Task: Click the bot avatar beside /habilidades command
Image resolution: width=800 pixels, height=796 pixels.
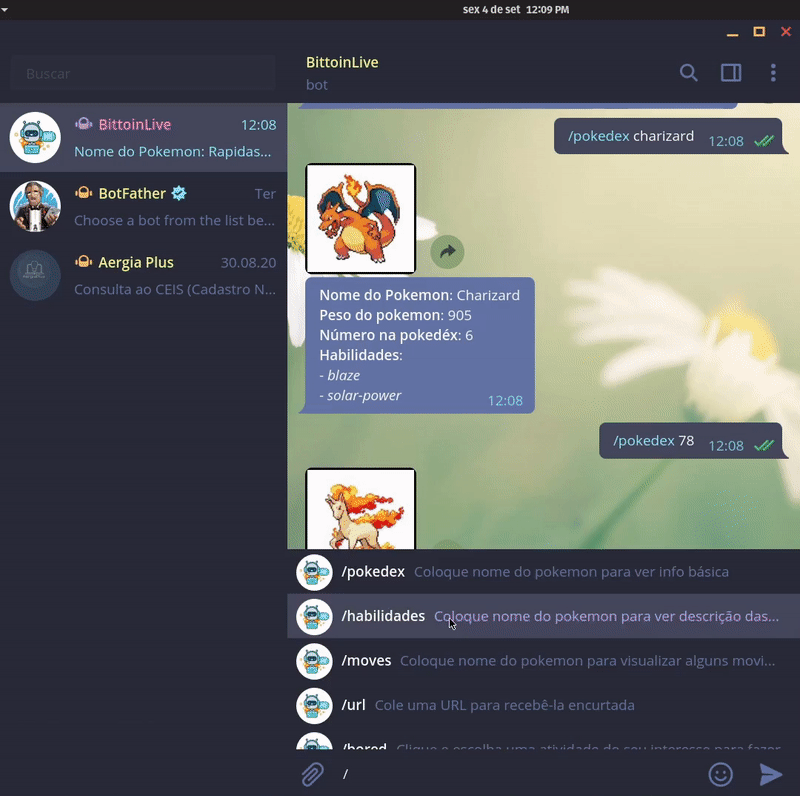Action: [314, 616]
